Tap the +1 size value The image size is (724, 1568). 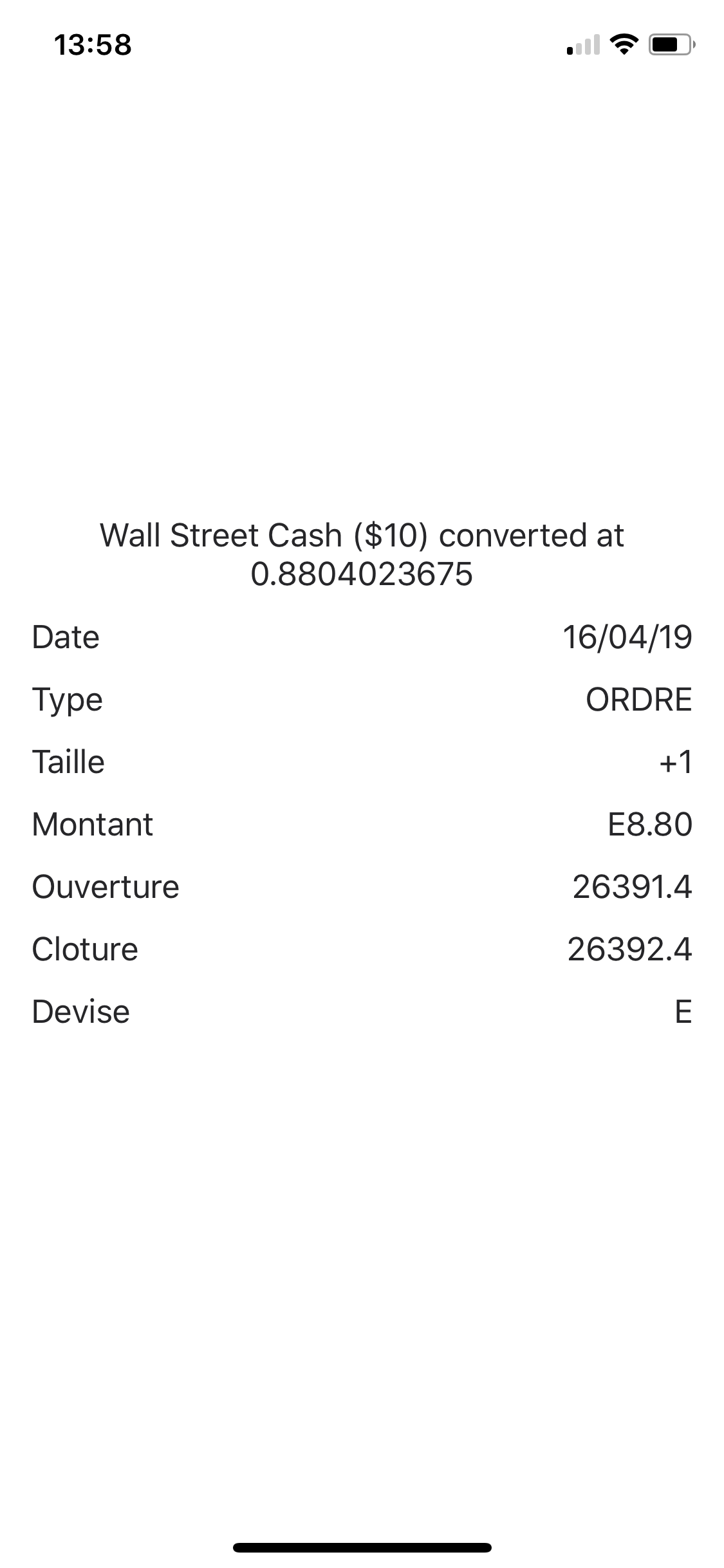[x=675, y=762]
